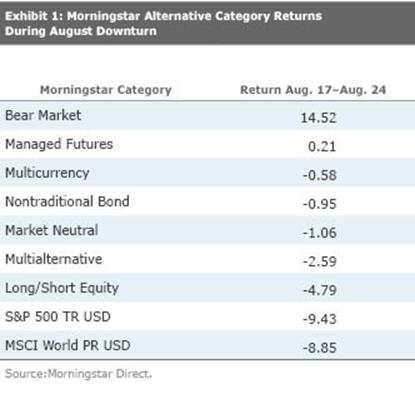
Task: Select the -1.06 Market Neutral return
Action: click(320, 233)
